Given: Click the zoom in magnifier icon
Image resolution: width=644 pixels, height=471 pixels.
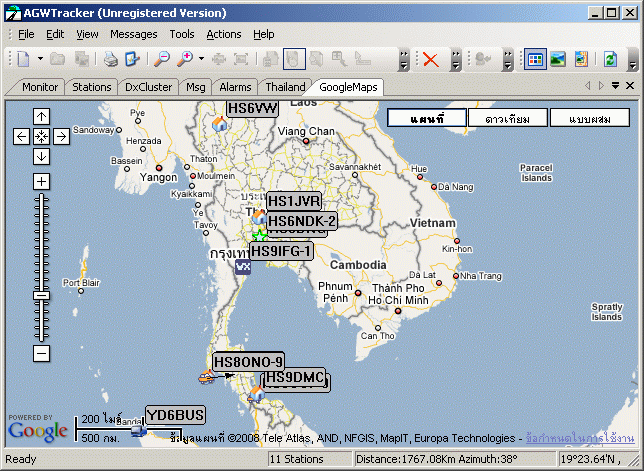Looking at the screenshot, I should click(x=185, y=59).
